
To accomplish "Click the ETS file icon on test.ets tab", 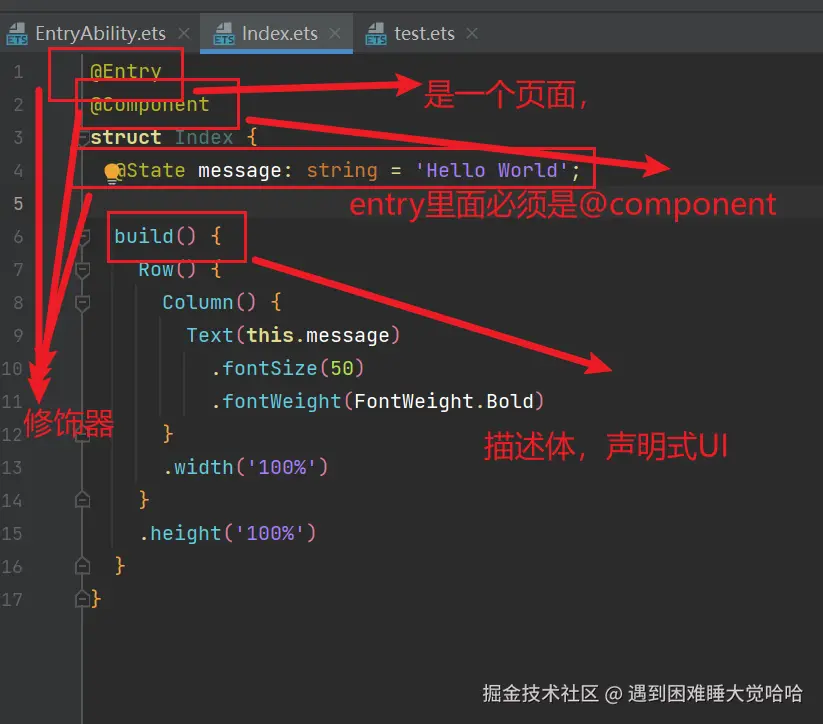I will 376,33.
